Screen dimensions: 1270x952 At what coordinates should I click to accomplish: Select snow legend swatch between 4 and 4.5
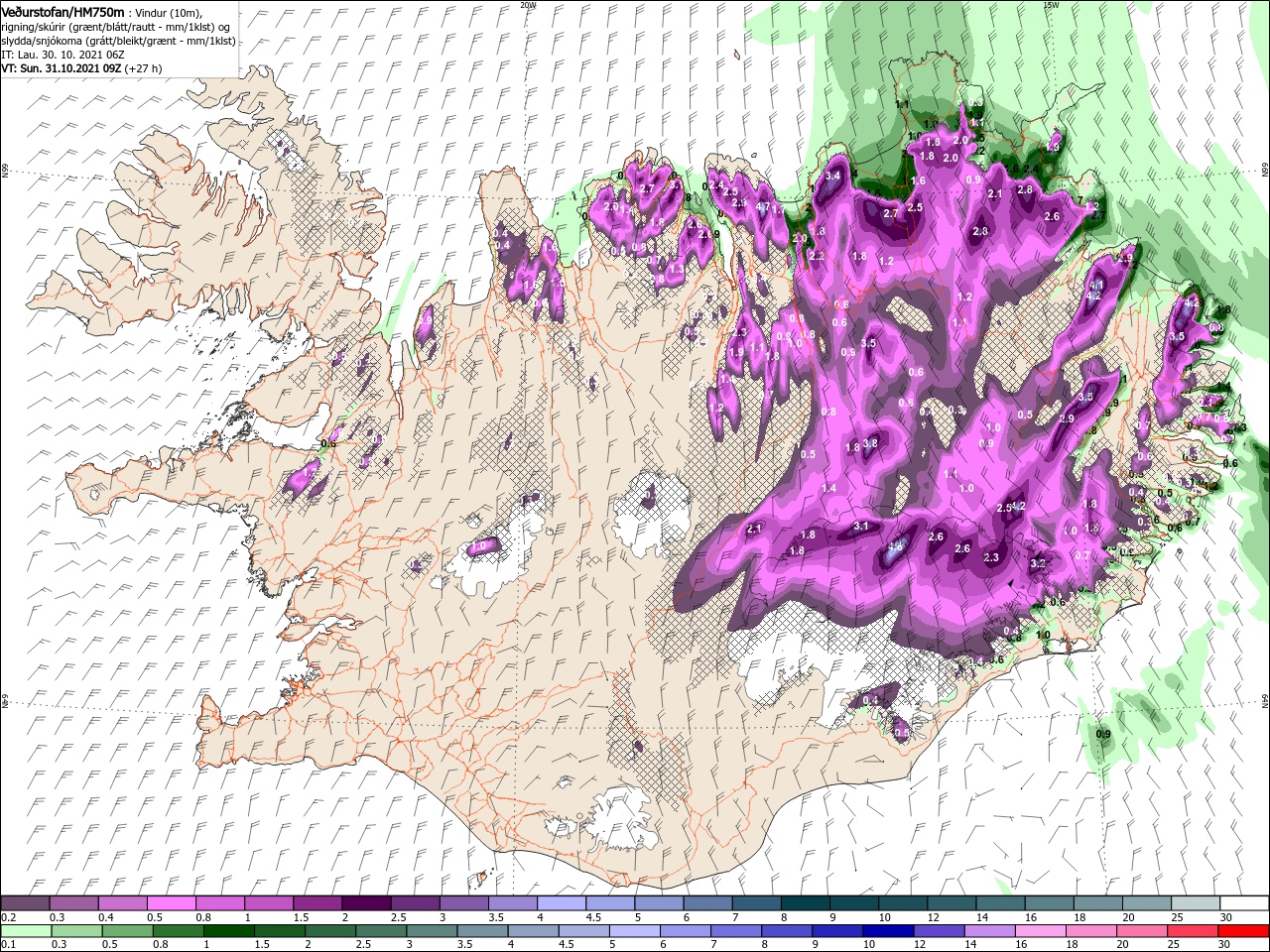[x=562, y=903]
